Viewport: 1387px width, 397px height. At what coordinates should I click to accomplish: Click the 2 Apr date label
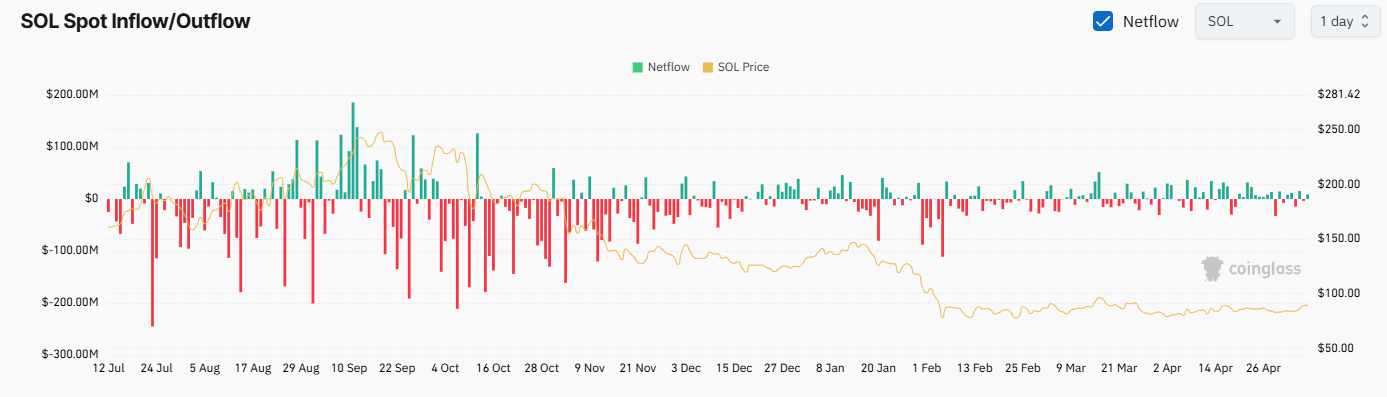[x=1167, y=368]
